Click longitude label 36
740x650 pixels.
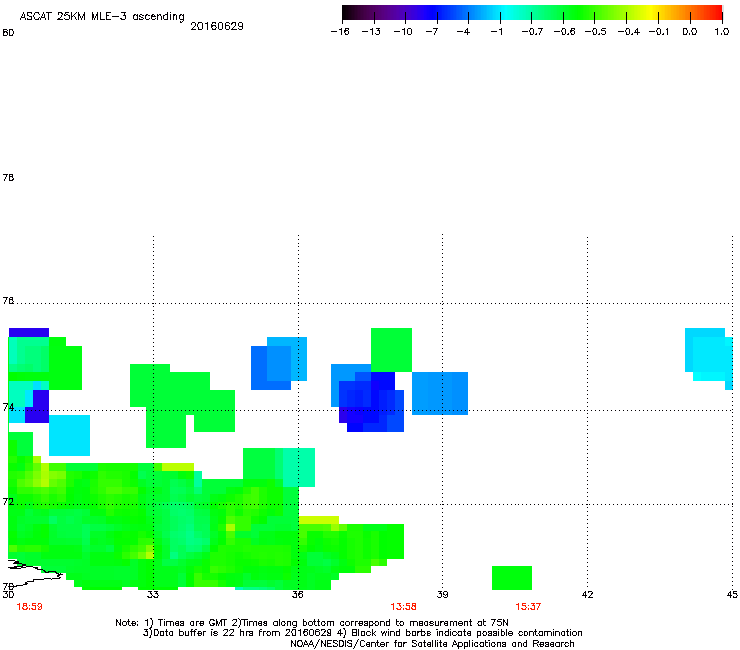pos(297,594)
